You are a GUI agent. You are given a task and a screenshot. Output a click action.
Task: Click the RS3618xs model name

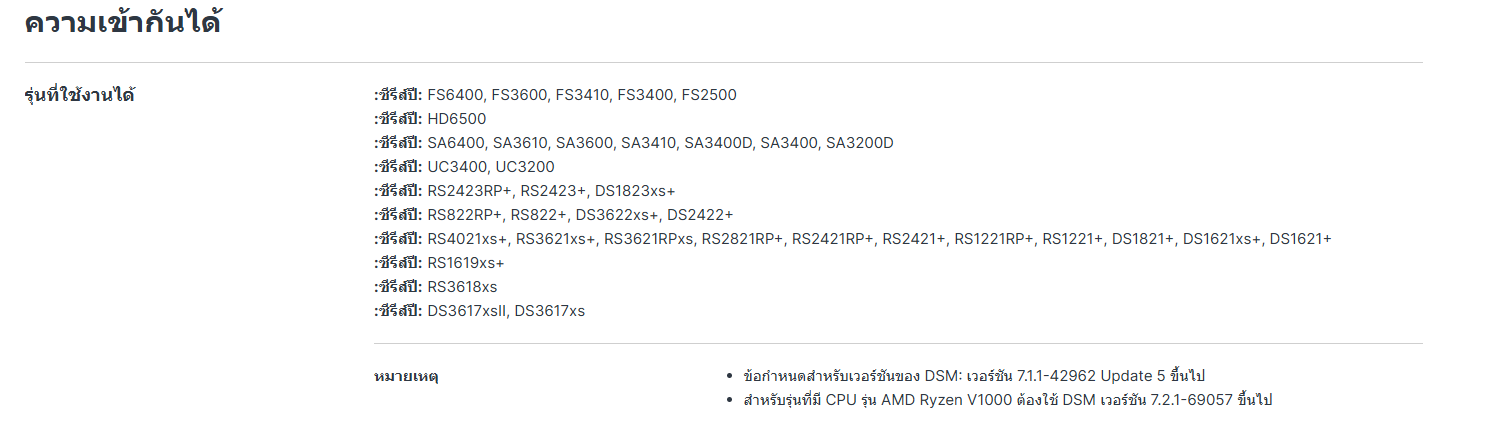pos(462,287)
